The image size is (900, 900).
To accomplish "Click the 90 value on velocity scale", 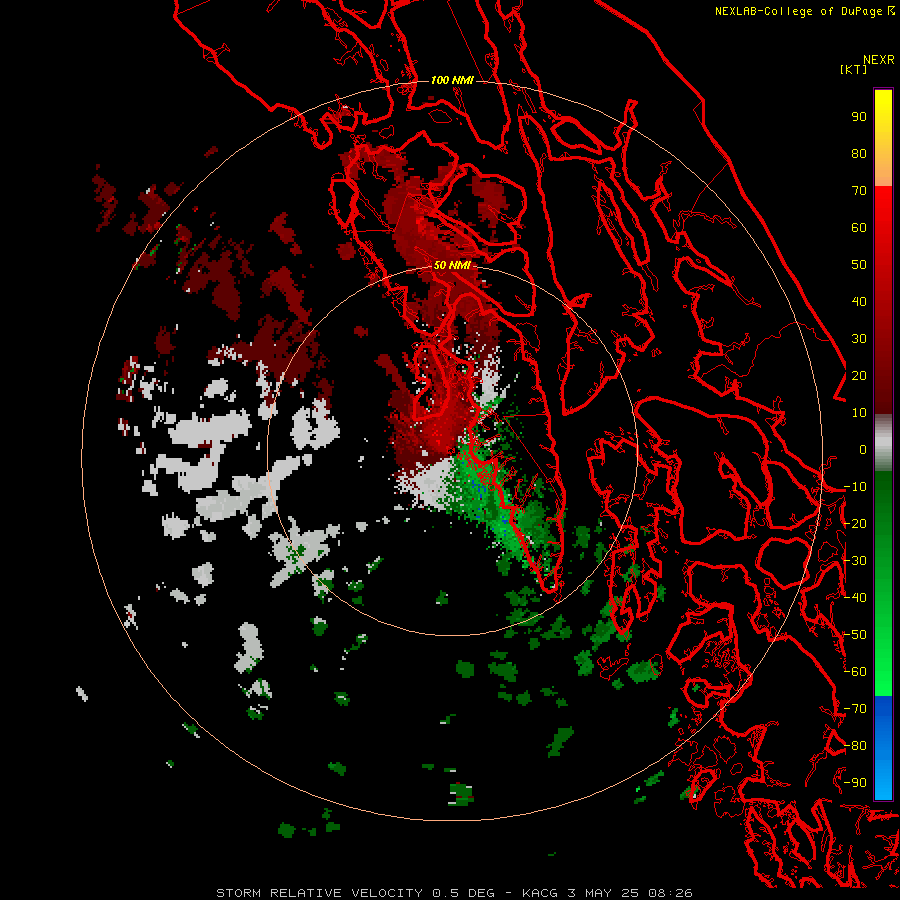I will pos(859,117).
